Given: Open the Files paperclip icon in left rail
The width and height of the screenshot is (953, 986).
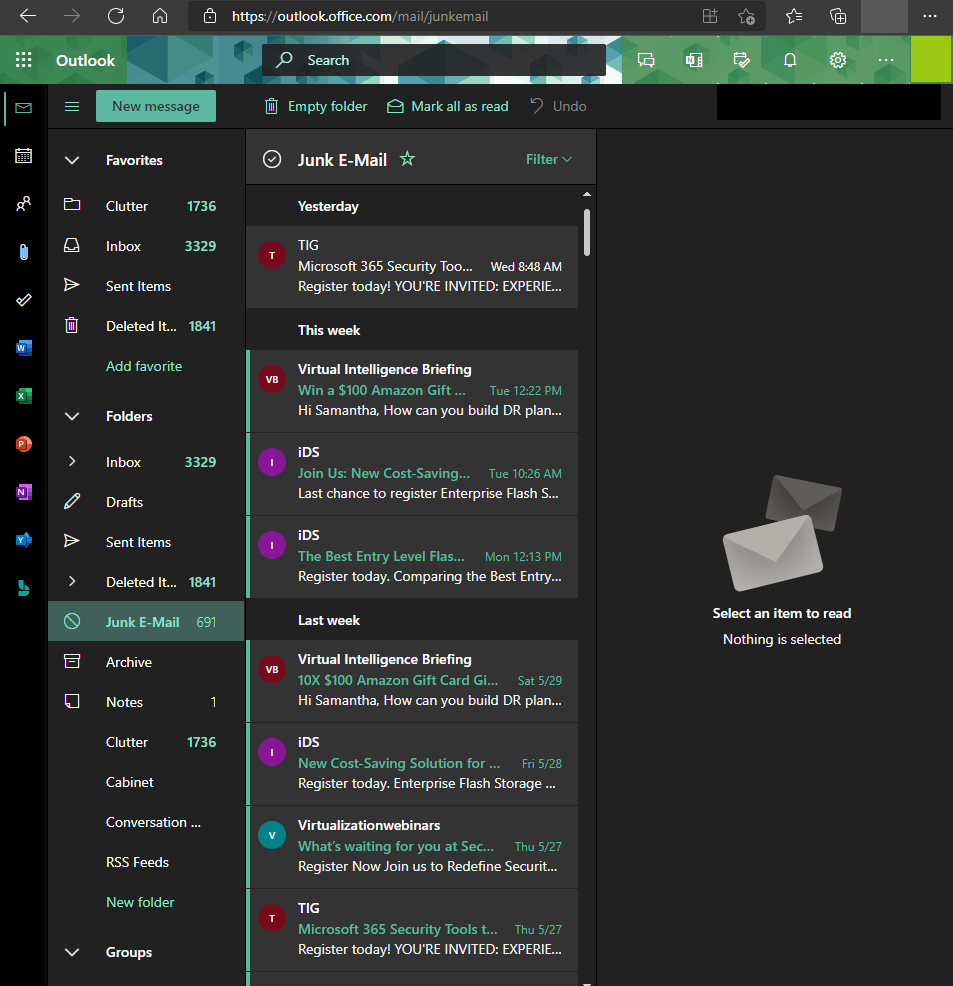Looking at the screenshot, I should coord(23,252).
